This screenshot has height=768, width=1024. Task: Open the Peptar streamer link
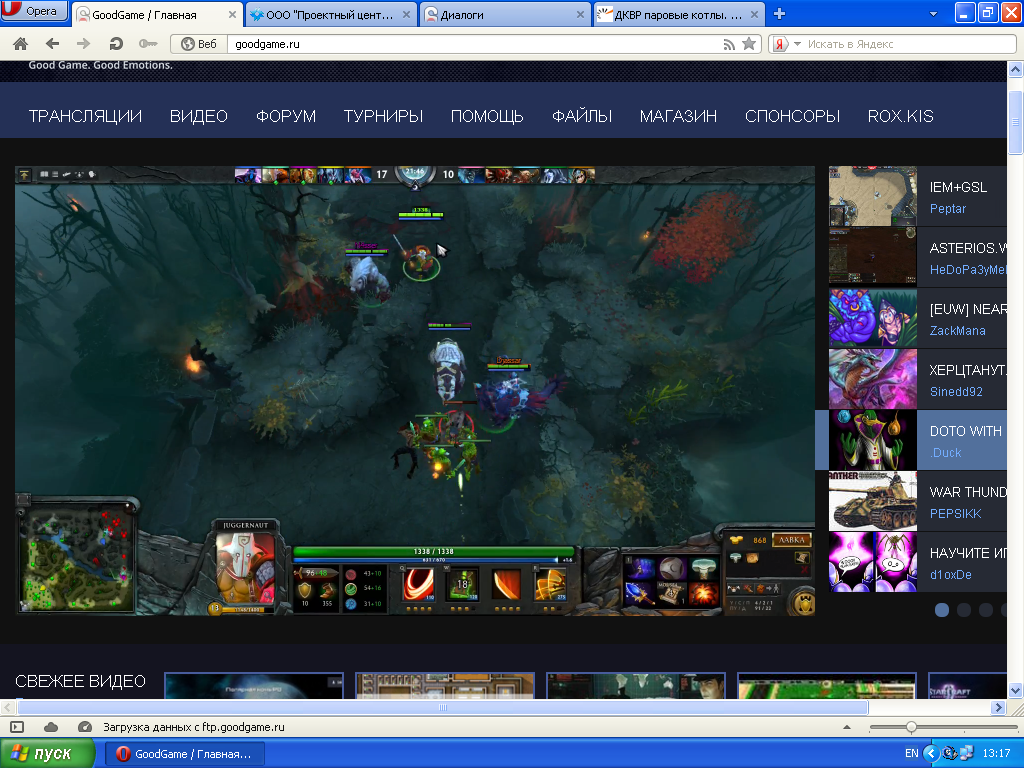coord(948,209)
